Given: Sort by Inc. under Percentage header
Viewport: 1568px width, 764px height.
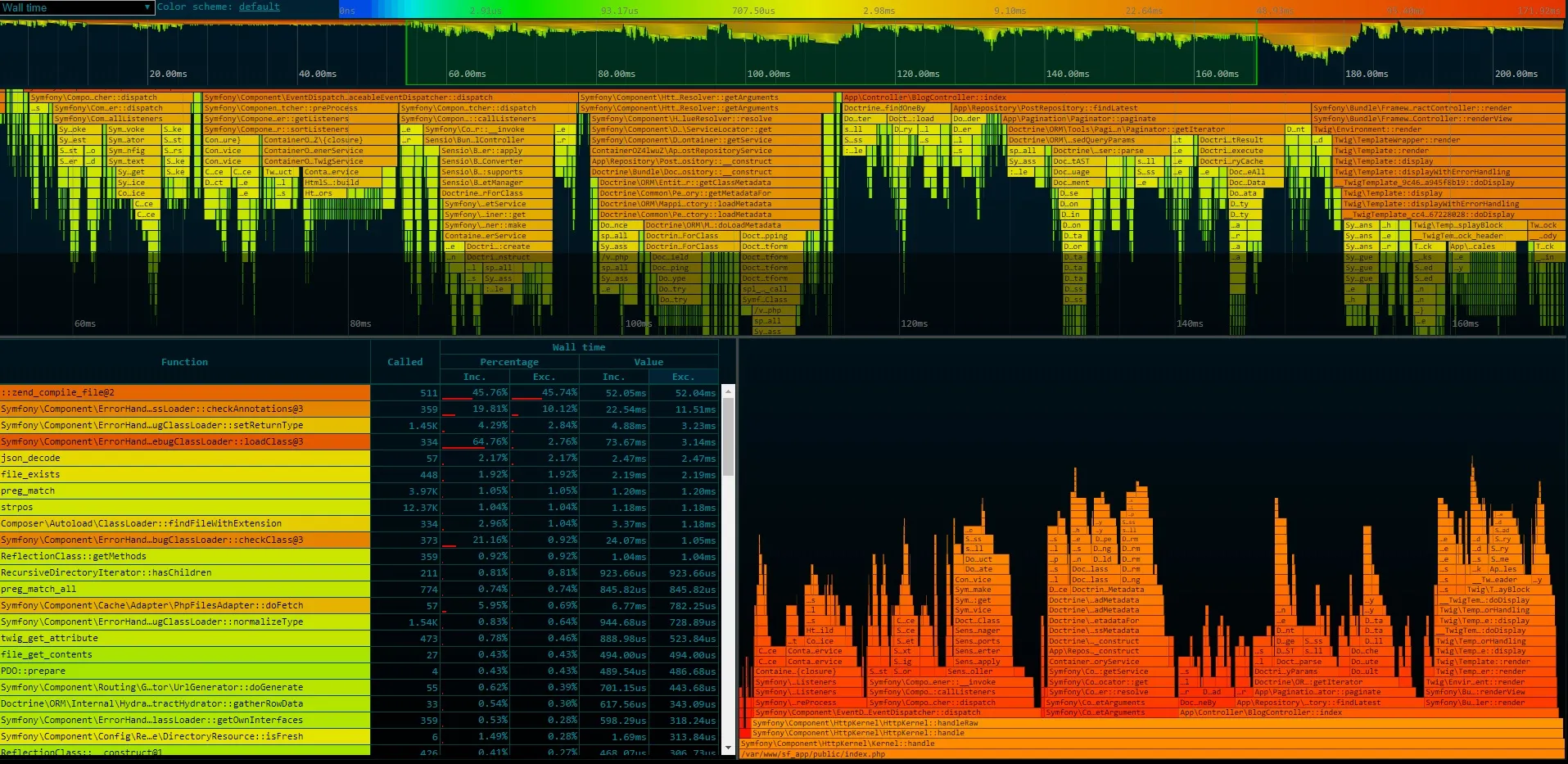Looking at the screenshot, I should pos(474,377).
